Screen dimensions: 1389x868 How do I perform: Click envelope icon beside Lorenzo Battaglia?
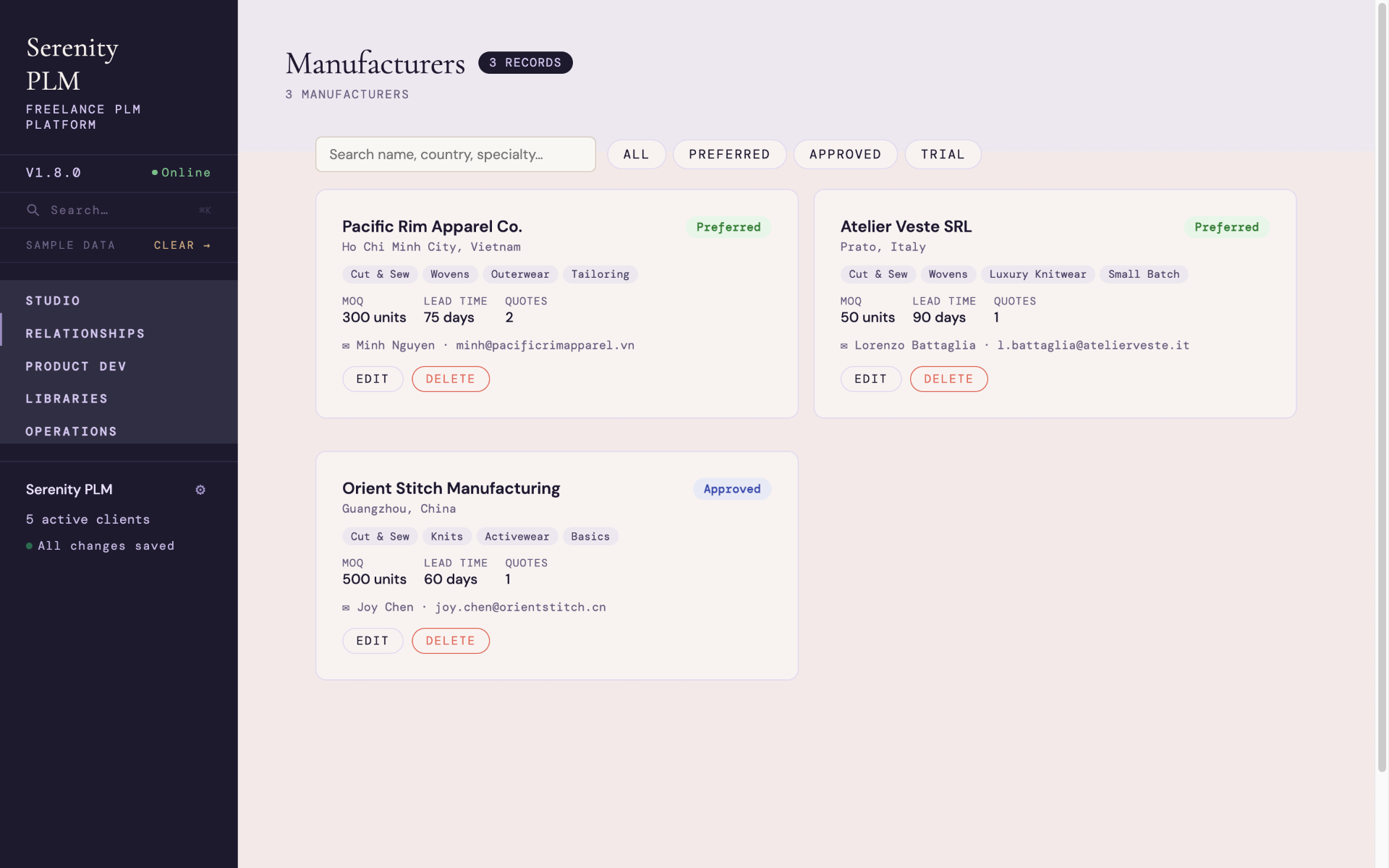(x=844, y=346)
